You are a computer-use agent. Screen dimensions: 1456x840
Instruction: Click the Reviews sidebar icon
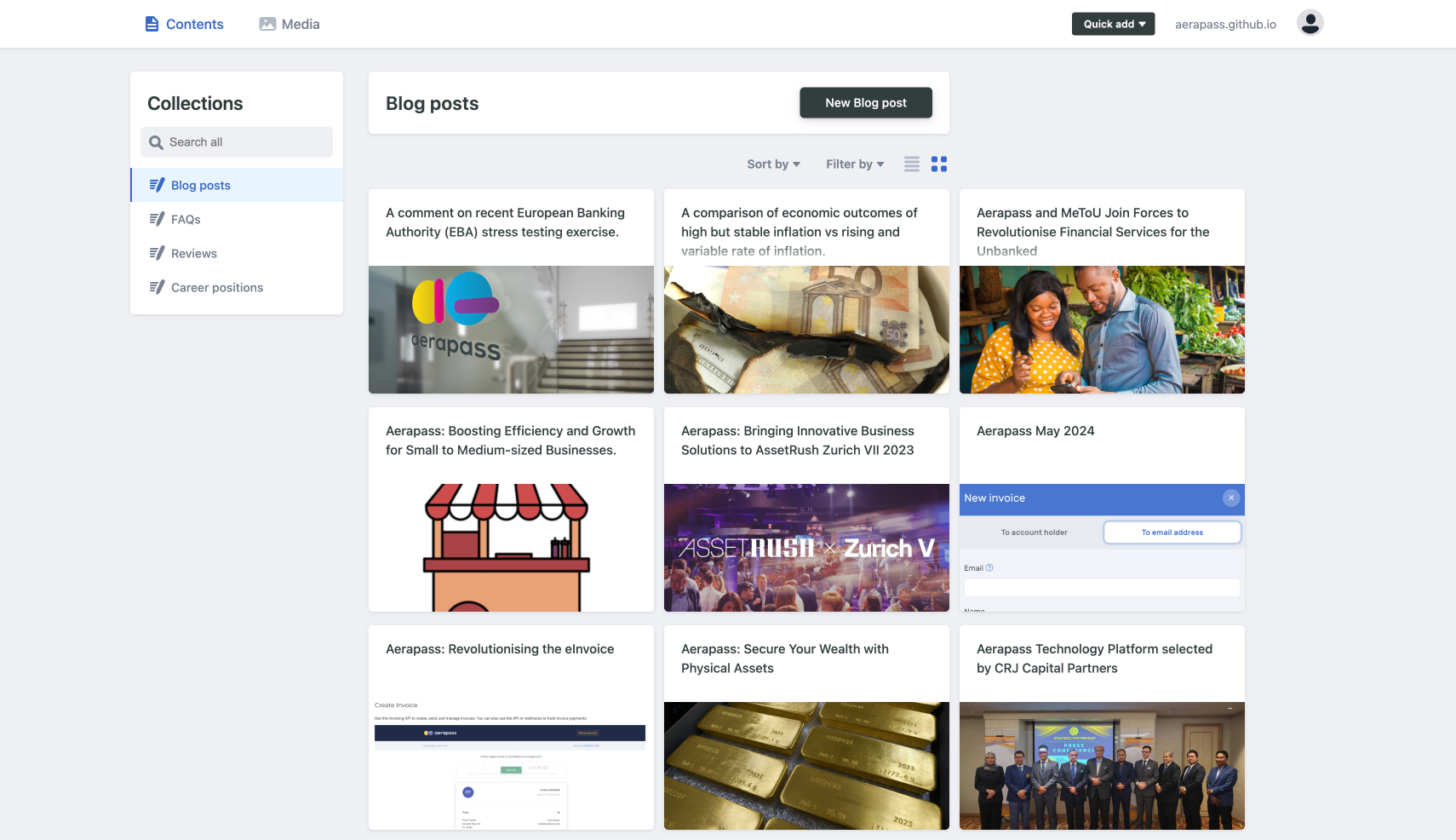157,253
